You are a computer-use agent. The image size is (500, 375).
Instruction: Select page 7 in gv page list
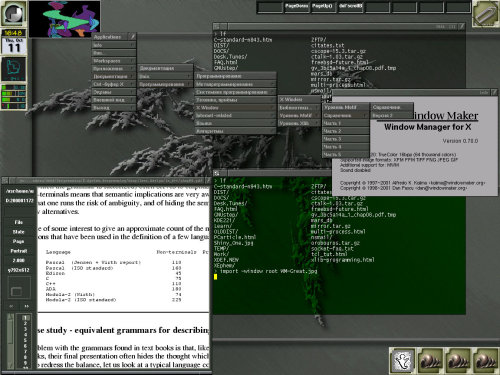pyautogui.click(x=25, y=351)
